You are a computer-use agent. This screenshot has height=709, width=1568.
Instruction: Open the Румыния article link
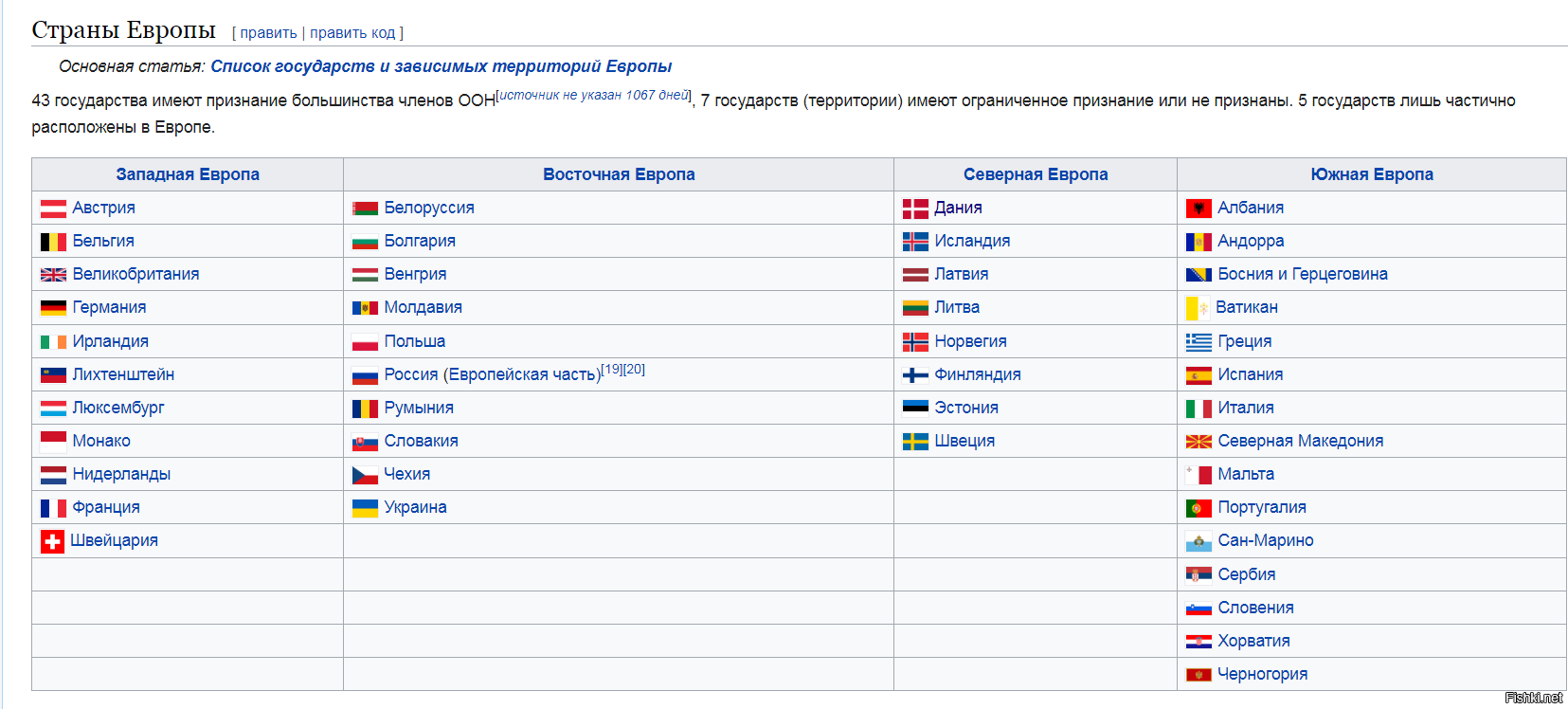pos(419,408)
